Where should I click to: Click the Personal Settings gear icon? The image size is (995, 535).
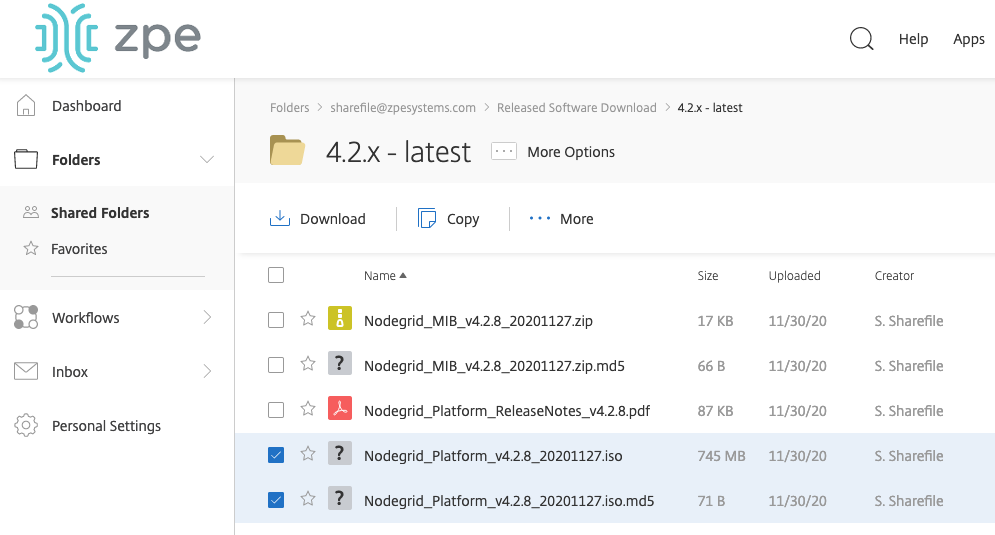26,425
